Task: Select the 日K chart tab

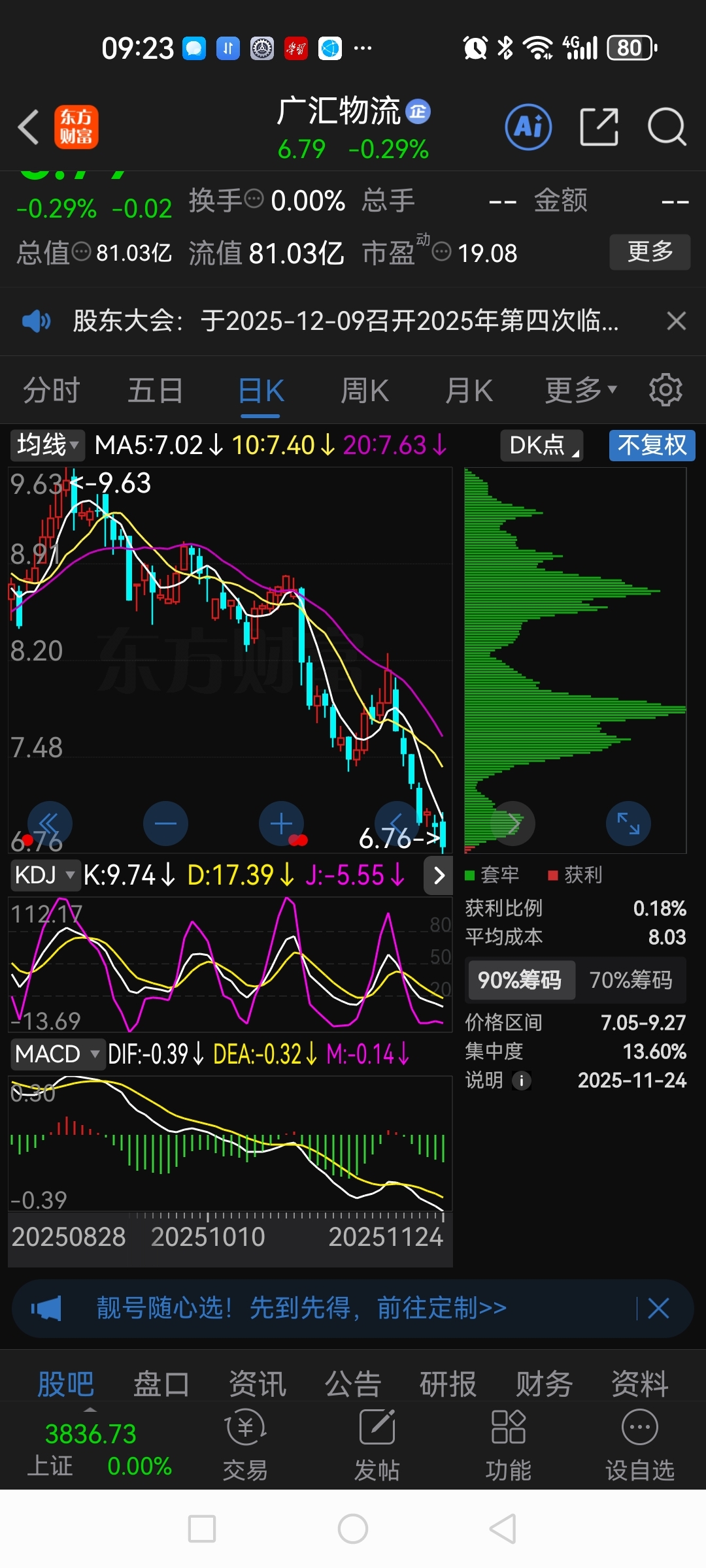Action: 260,390
